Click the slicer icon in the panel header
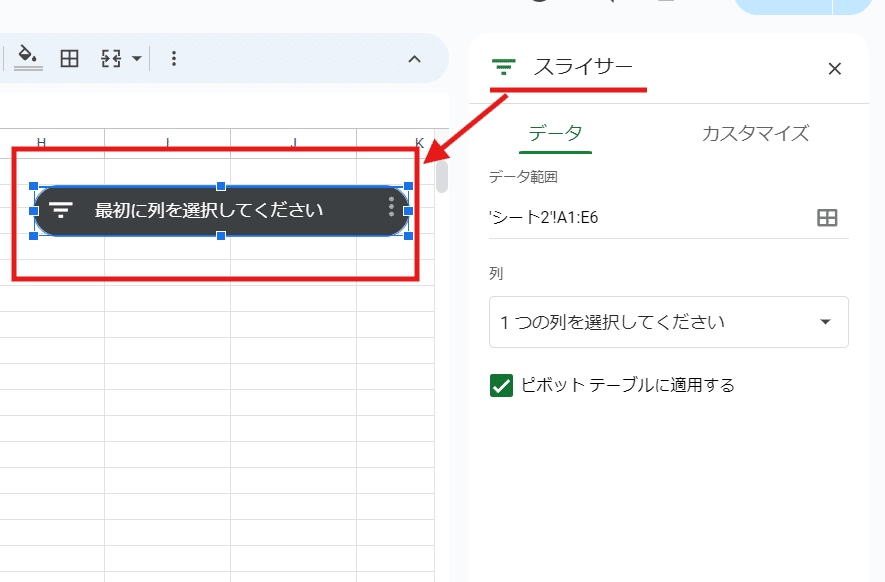 504,68
